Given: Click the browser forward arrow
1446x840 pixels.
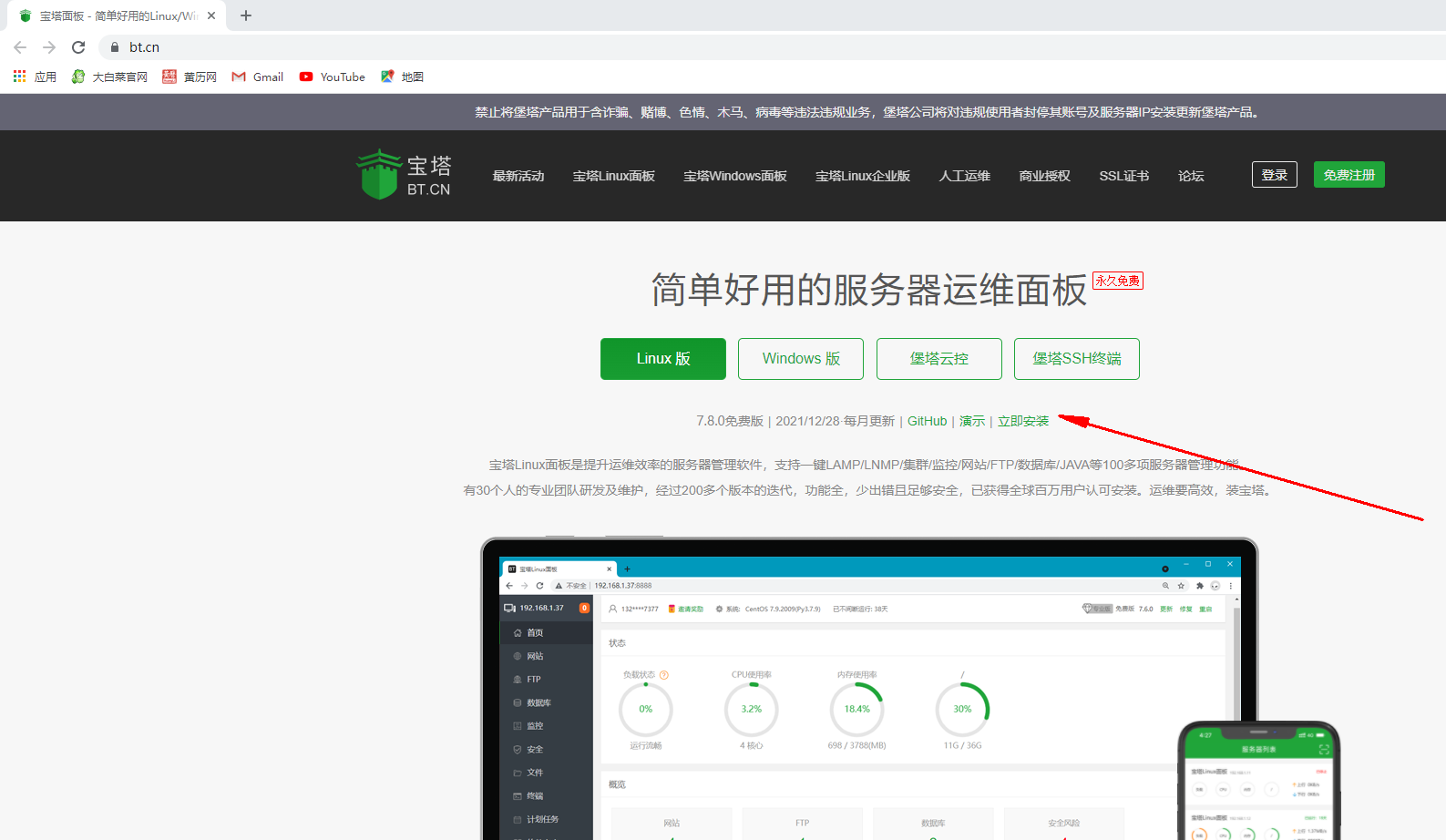Looking at the screenshot, I should [49, 47].
